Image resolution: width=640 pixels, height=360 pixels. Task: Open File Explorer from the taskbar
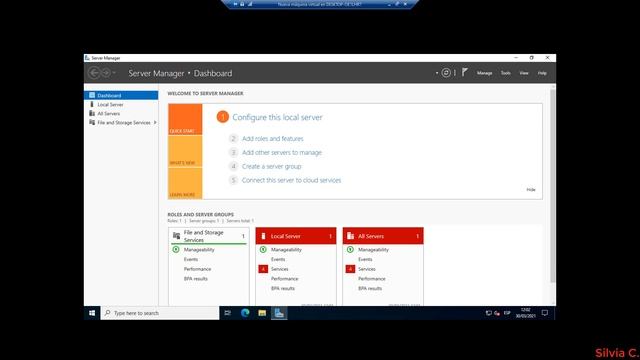pos(262,313)
